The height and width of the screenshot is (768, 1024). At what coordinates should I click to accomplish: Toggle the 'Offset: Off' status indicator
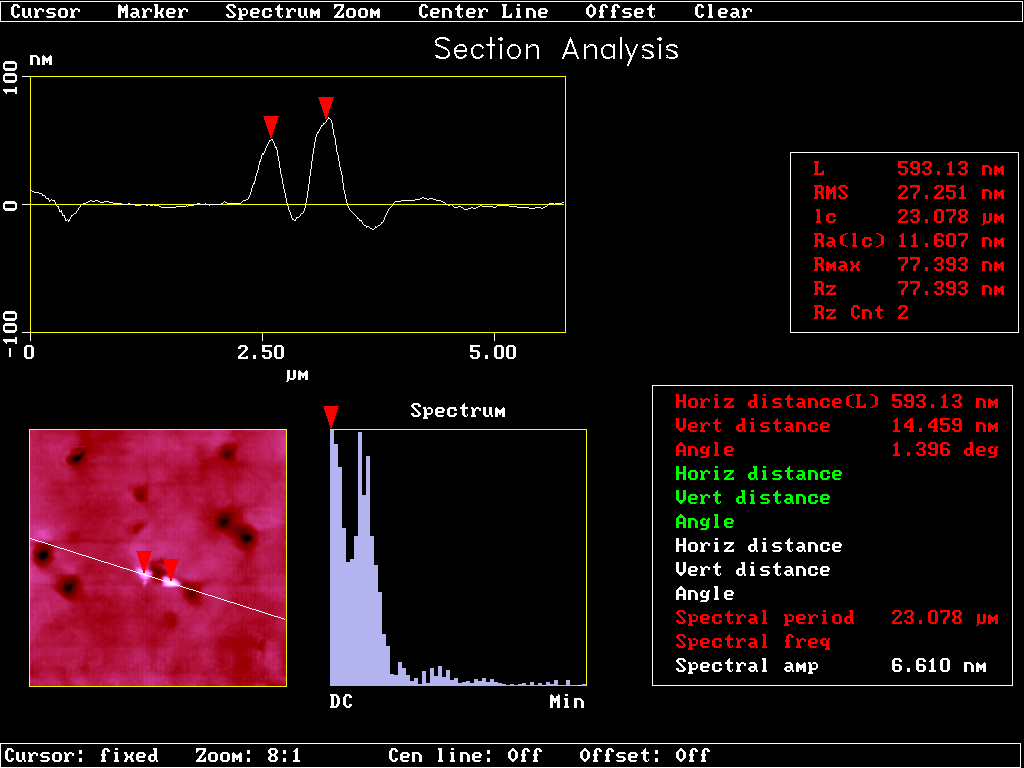click(644, 755)
